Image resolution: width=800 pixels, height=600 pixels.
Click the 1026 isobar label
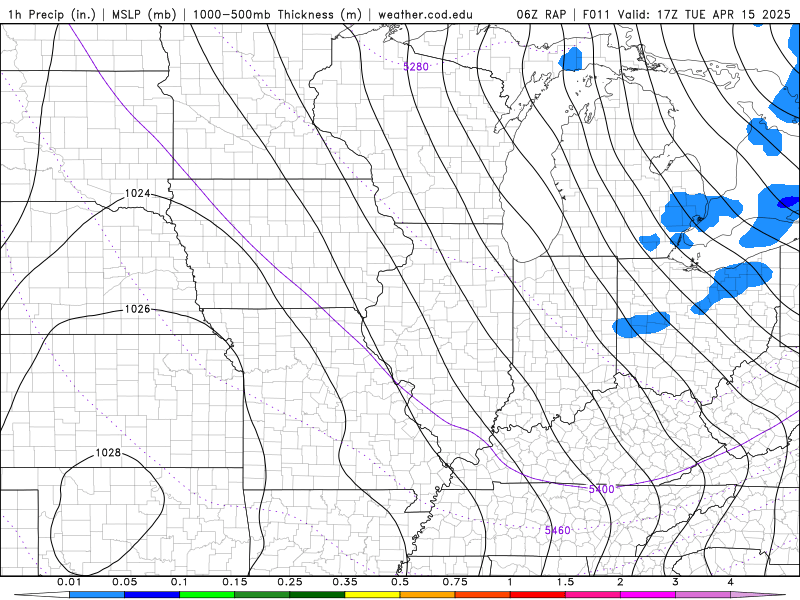coord(138,309)
